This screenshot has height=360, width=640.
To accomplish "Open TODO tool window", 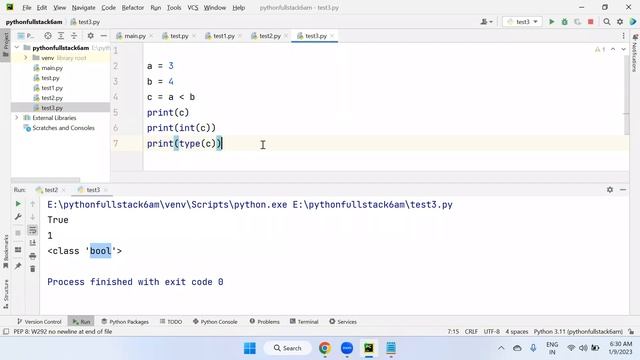I will click(x=171, y=322).
